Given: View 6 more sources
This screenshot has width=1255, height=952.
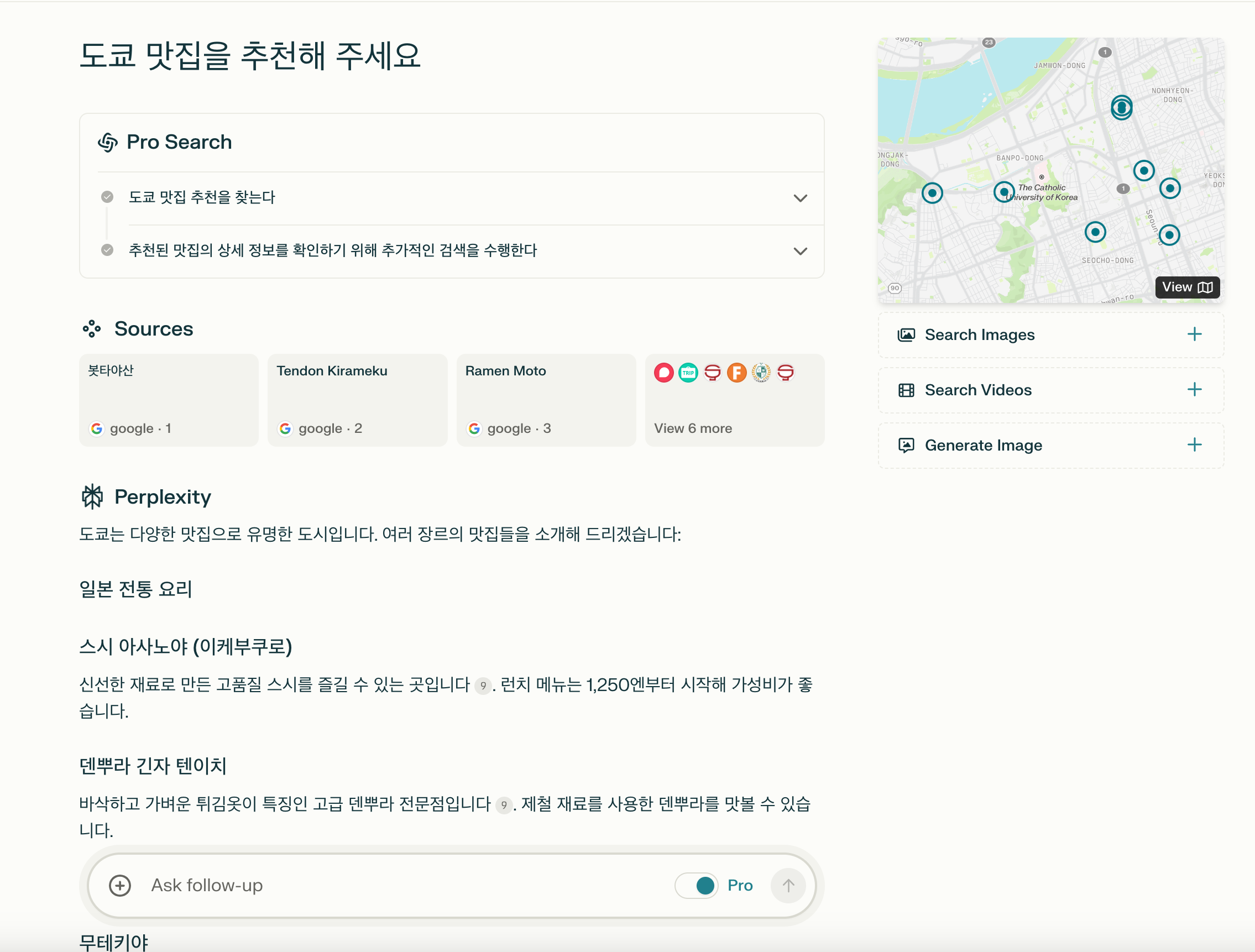Looking at the screenshot, I should tap(693, 428).
